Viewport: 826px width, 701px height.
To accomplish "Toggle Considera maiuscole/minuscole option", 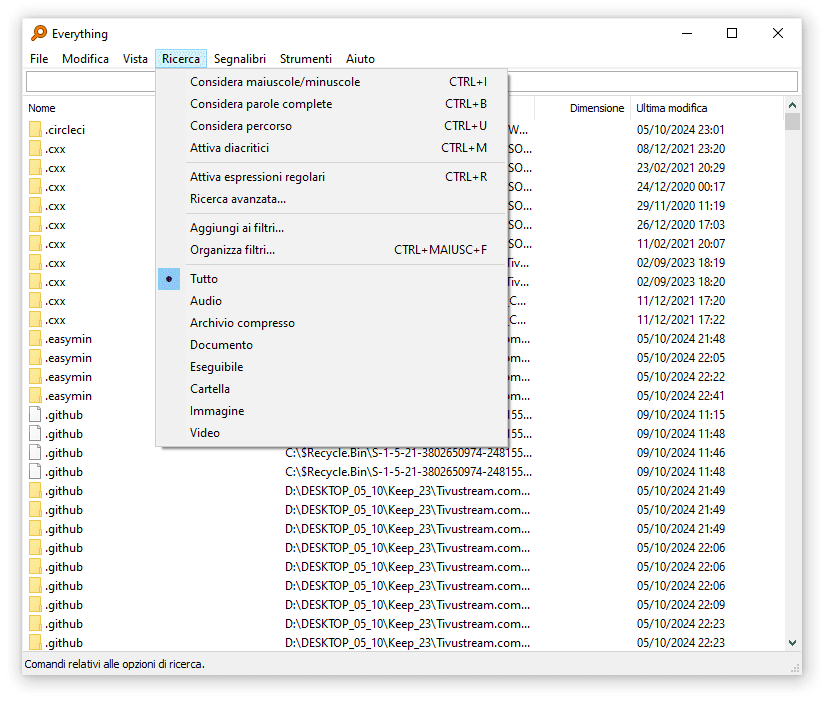I will (332, 82).
